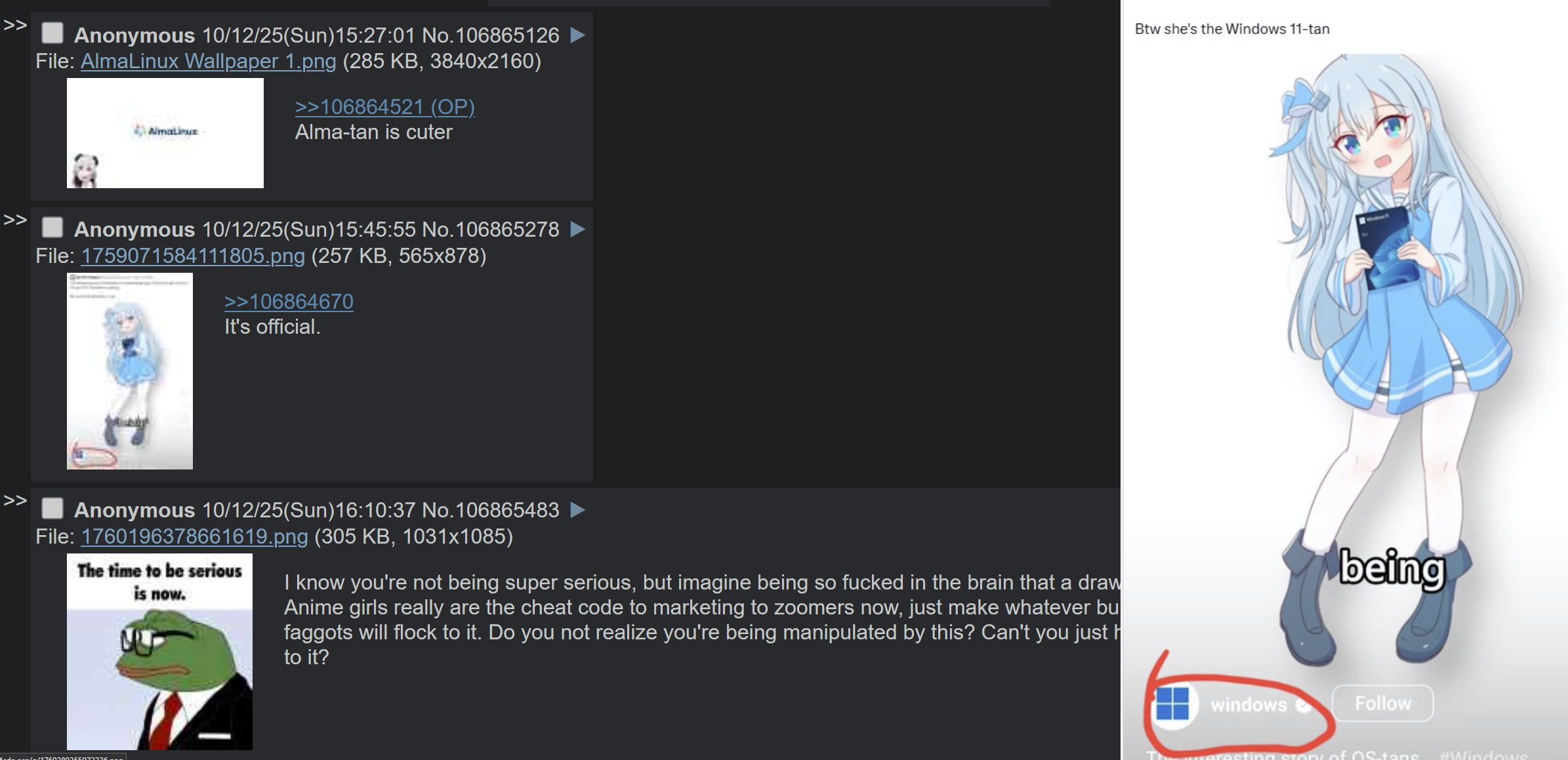Check the box on post No.106865126
Image resolution: width=1568 pixels, height=760 pixels.
click(x=52, y=33)
